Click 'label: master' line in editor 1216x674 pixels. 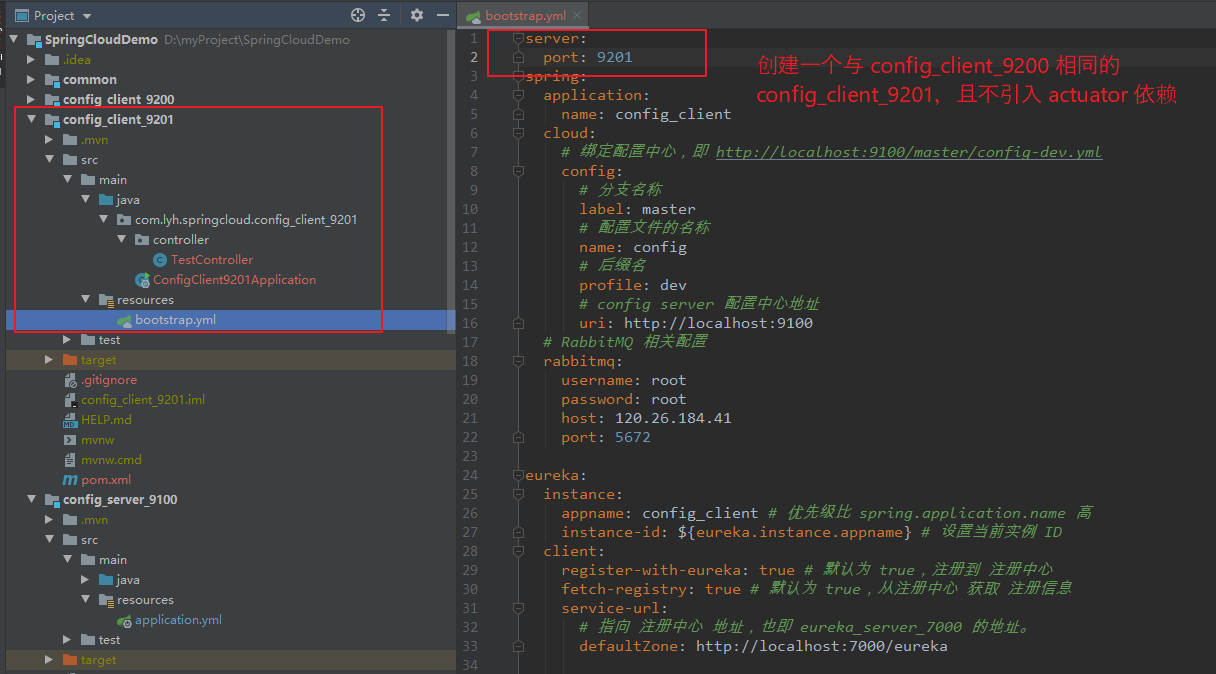[637, 209]
